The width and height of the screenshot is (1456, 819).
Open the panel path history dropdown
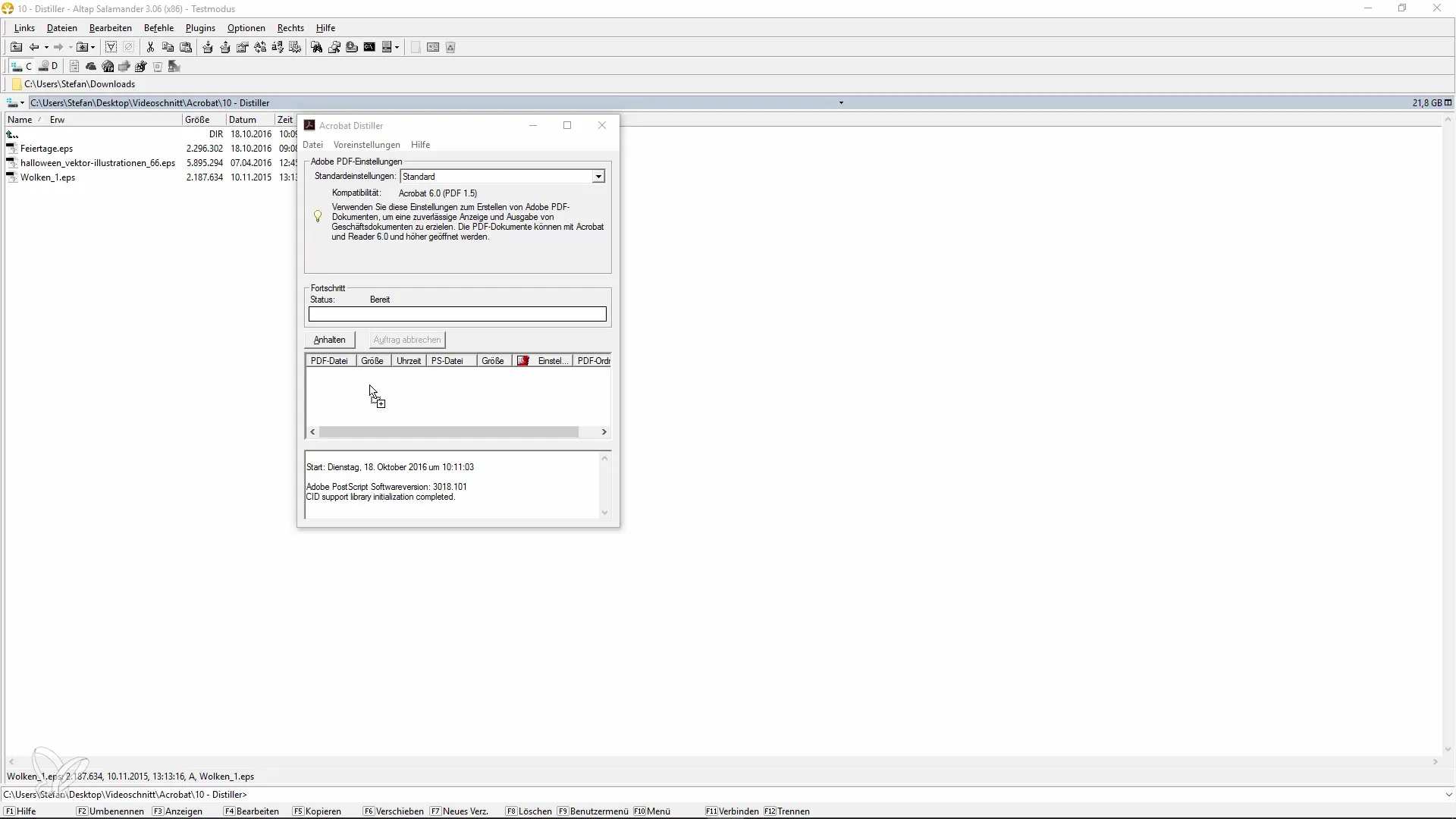pyautogui.click(x=841, y=102)
